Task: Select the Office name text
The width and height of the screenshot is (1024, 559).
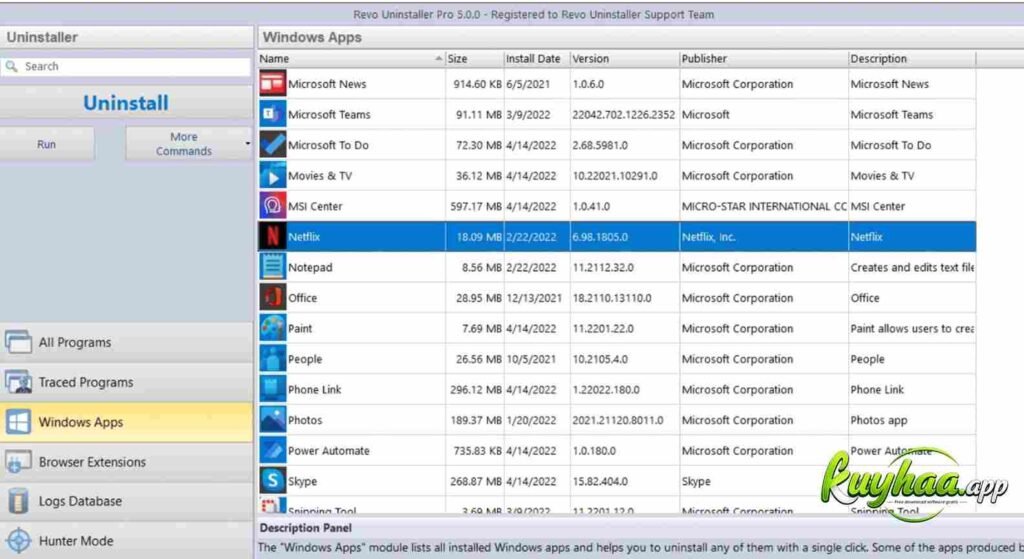Action: pos(302,298)
